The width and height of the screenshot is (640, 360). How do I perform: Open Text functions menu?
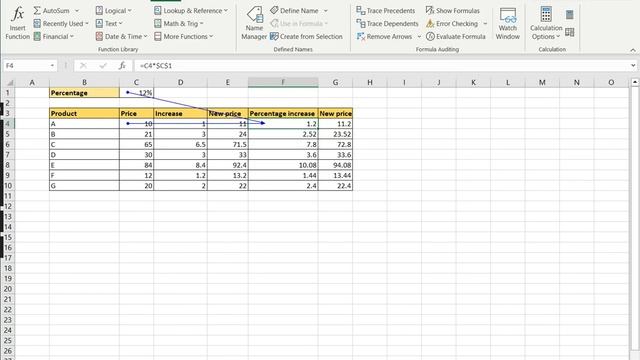109,24
